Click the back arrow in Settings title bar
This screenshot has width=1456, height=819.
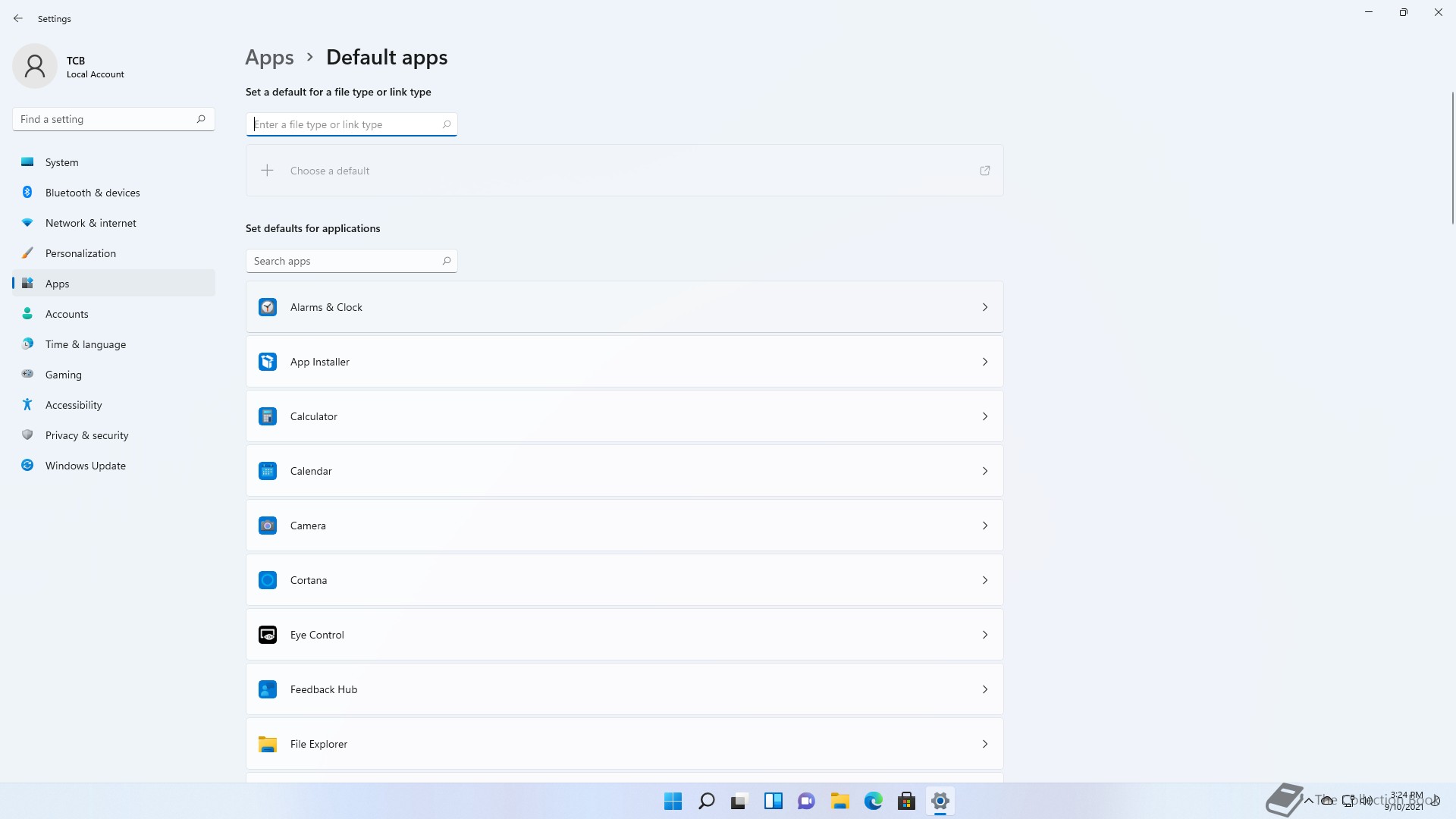click(18, 18)
